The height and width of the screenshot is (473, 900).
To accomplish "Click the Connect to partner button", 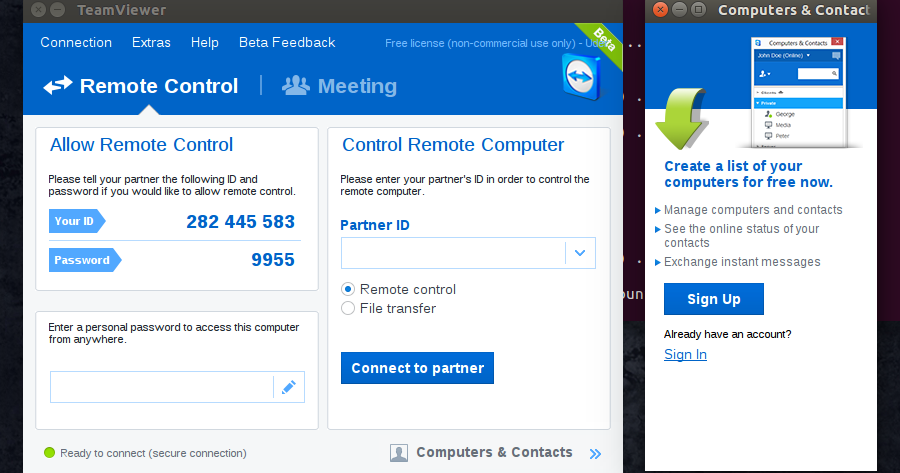I will coord(417,368).
